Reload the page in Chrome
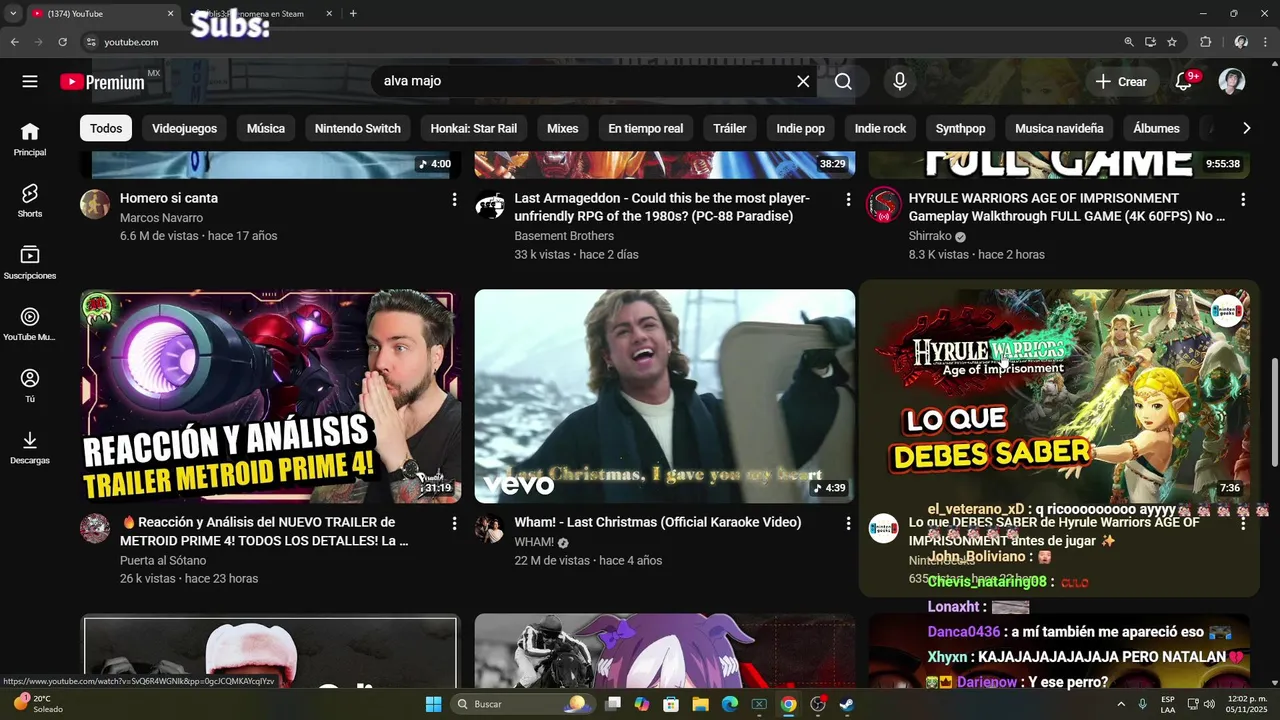Viewport: 1280px width, 720px height. coord(62,42)
